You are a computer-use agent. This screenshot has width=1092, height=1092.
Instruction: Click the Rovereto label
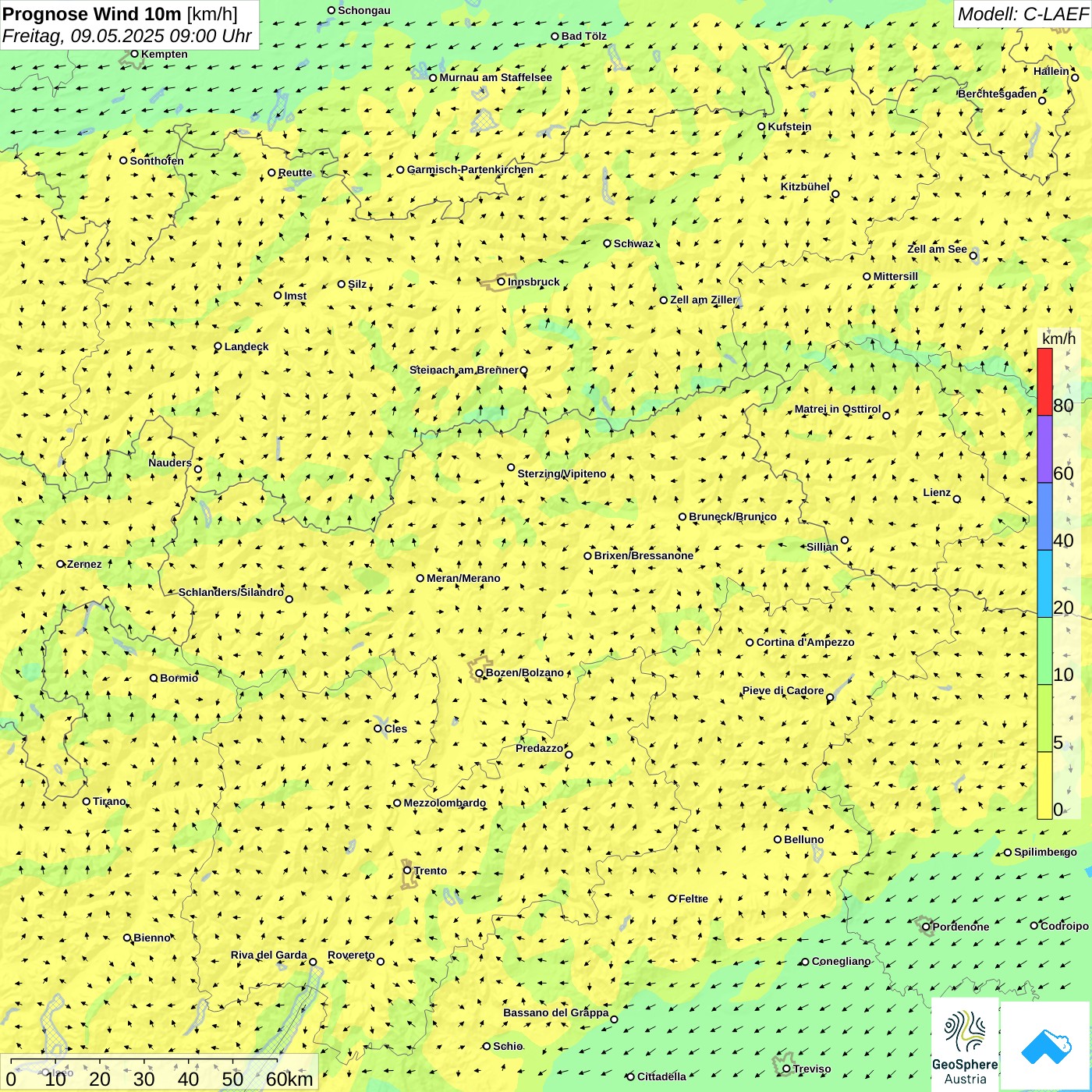pos(351,955)
